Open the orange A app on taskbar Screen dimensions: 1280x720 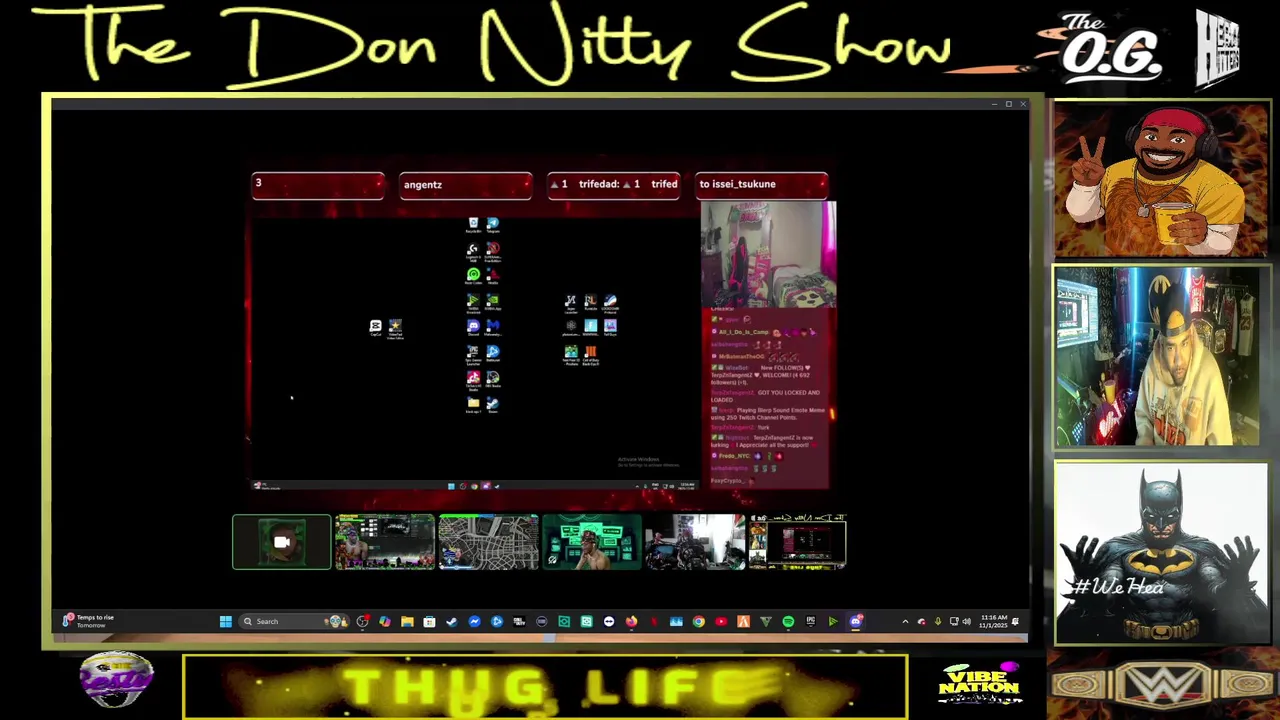coord(743,621)
